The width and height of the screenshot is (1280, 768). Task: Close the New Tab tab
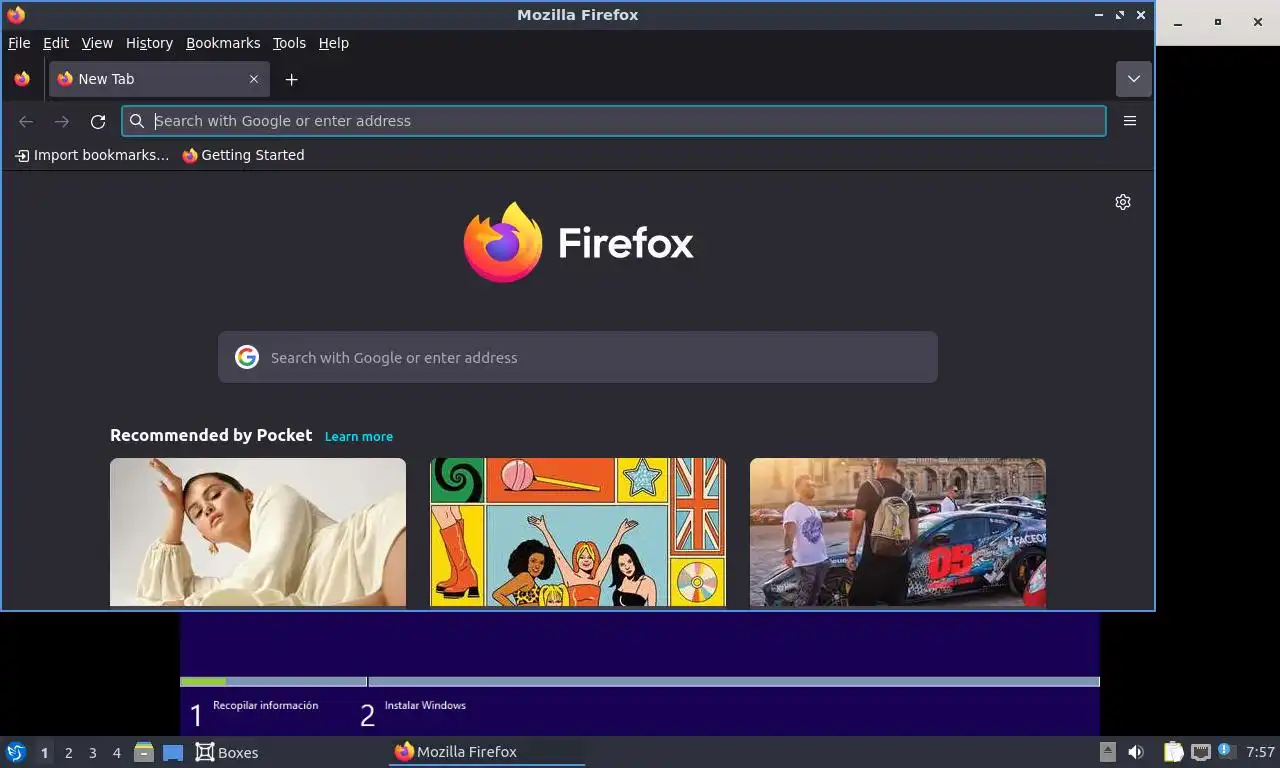point(254,79)
